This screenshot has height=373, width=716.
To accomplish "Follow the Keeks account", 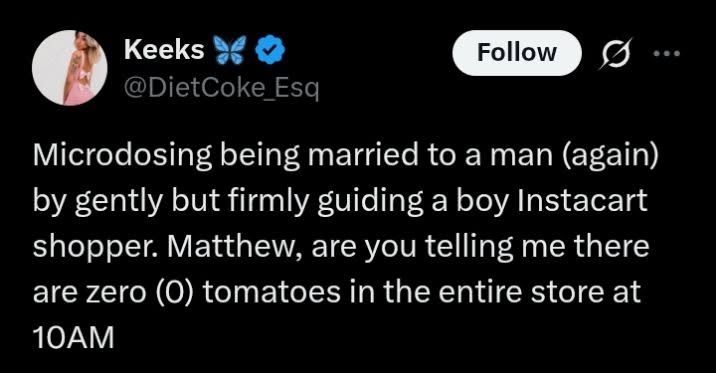I will coord(517,53).
